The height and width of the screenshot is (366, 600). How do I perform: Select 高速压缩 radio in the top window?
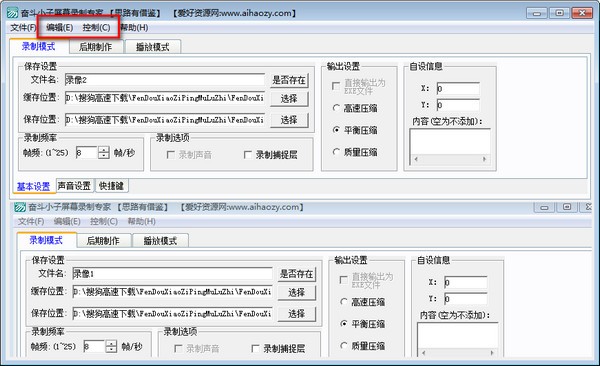[336, 108]
